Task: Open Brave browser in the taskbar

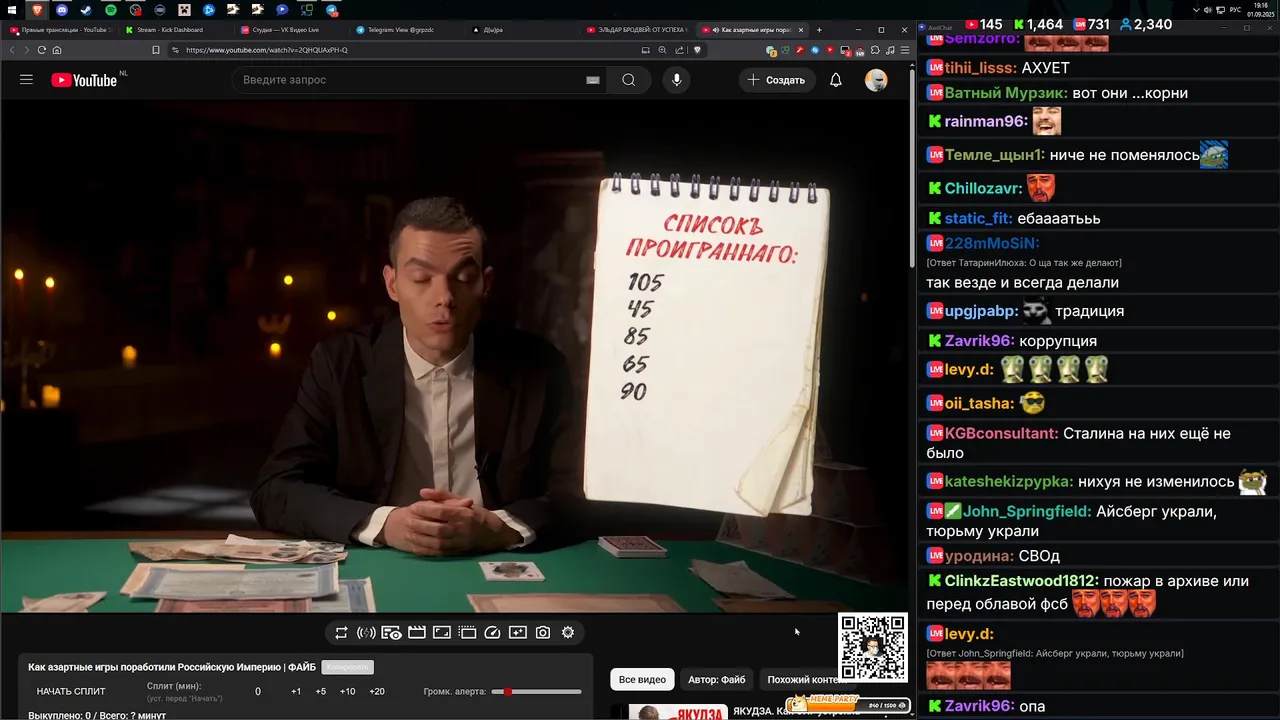Action: click(38, 10)
